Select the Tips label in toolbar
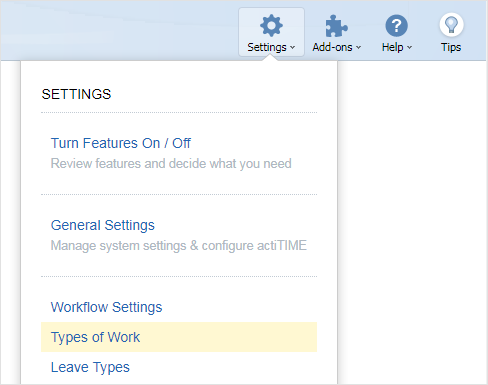 pyautogui.click(x=451, y=47)
